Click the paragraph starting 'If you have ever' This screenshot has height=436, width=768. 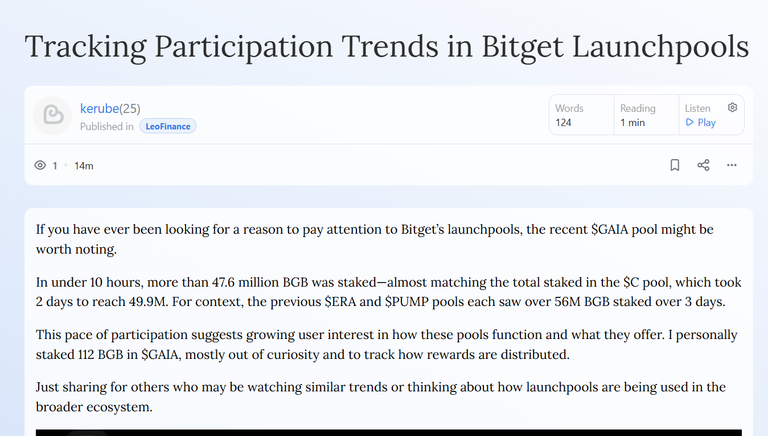point(374,239)
